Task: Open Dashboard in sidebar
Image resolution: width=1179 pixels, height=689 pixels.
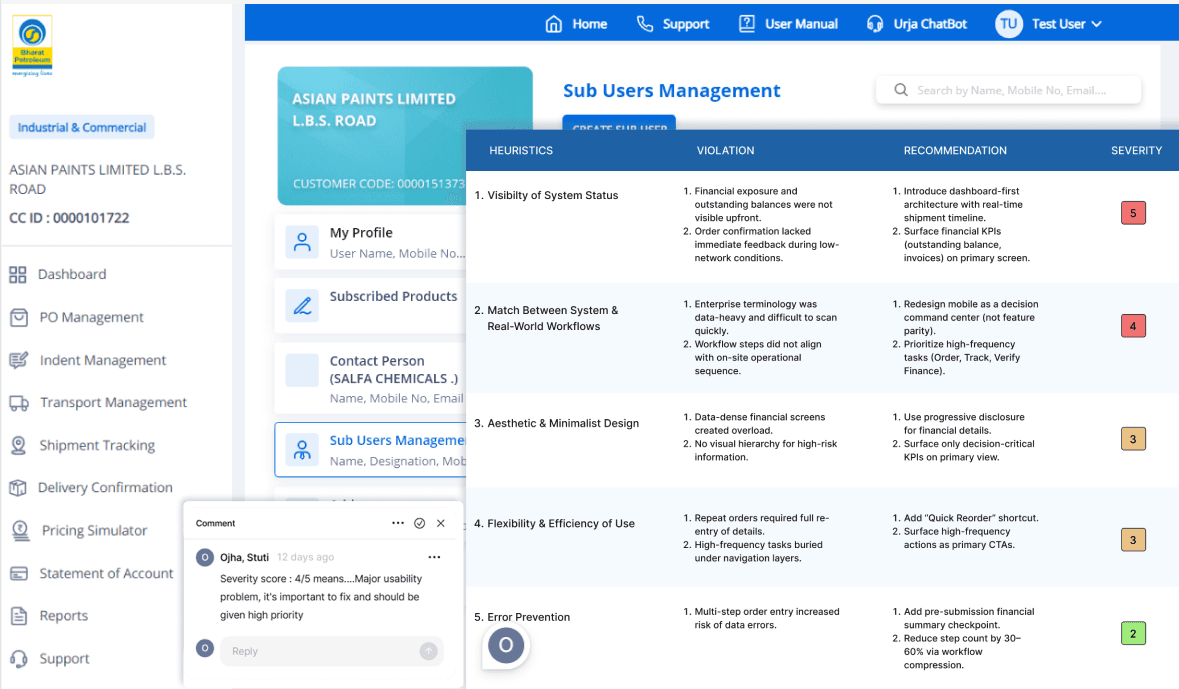Action: coord(72,275)
